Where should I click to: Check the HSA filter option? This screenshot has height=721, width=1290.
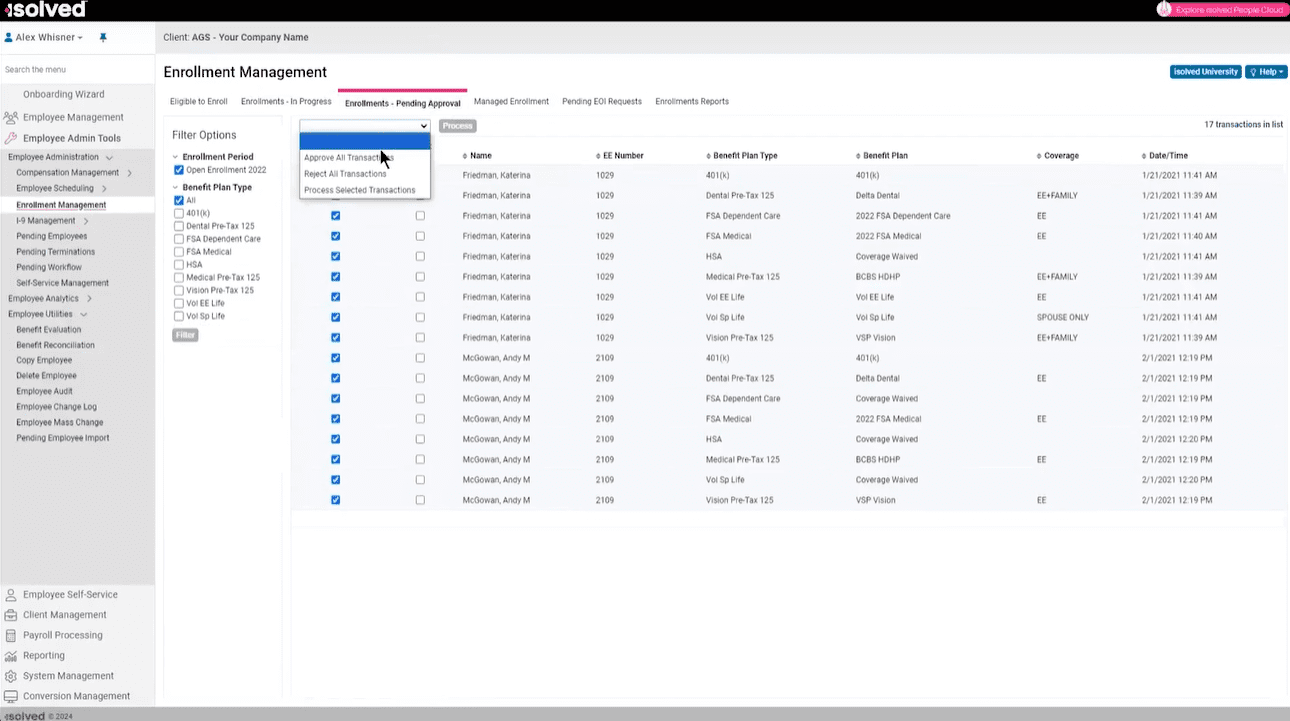tap(179, 265)
